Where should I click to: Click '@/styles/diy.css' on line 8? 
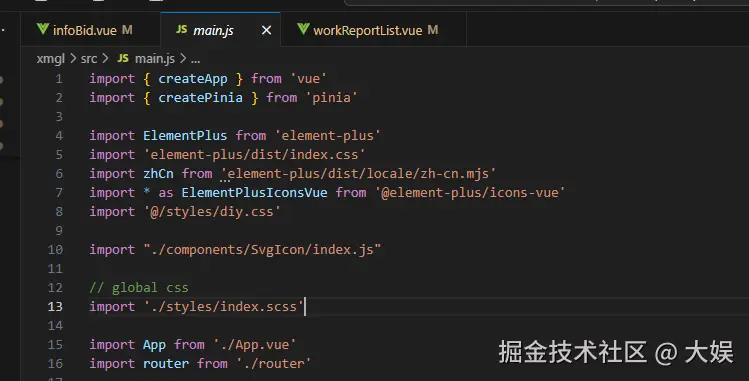point(212,212)
